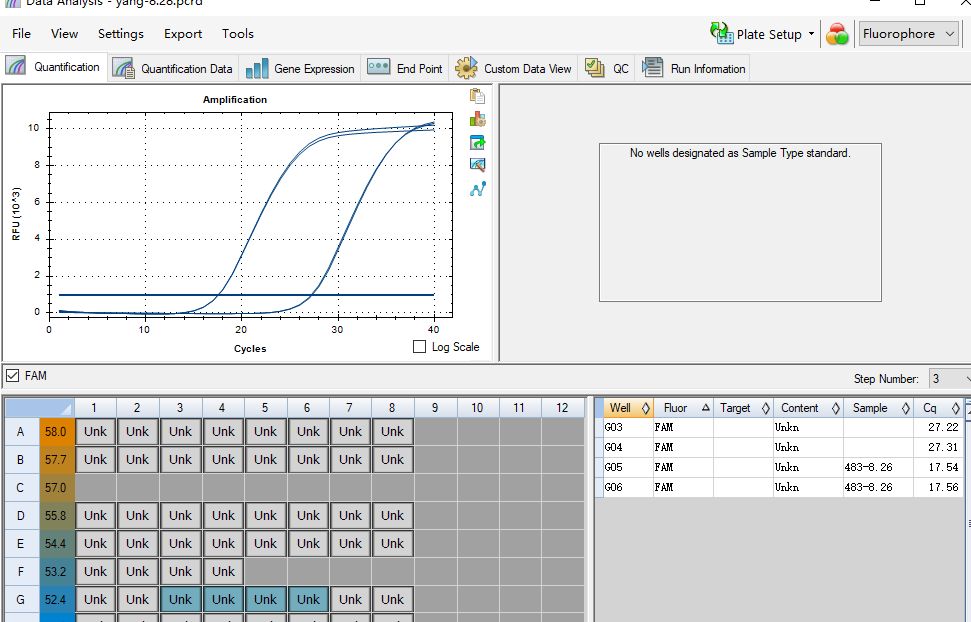Image resolution: width=971 pixels, height=622 pixels.
Task: Sort by Fluor column header
Action: [683, 408]
